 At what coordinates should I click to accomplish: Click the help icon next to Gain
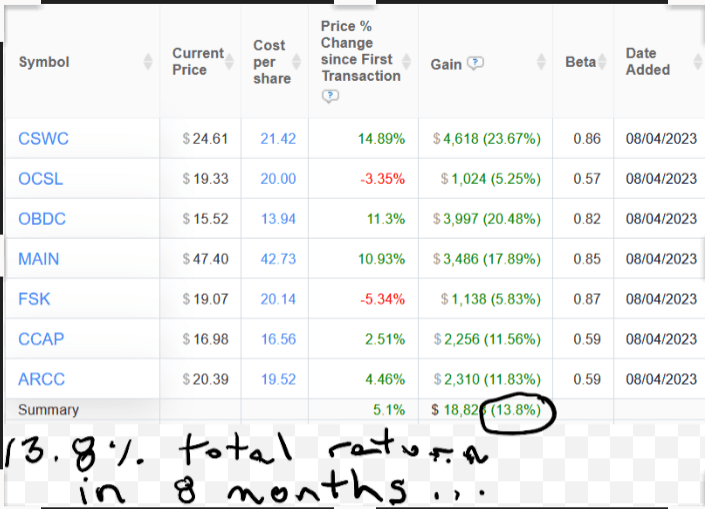coord(476,63)
